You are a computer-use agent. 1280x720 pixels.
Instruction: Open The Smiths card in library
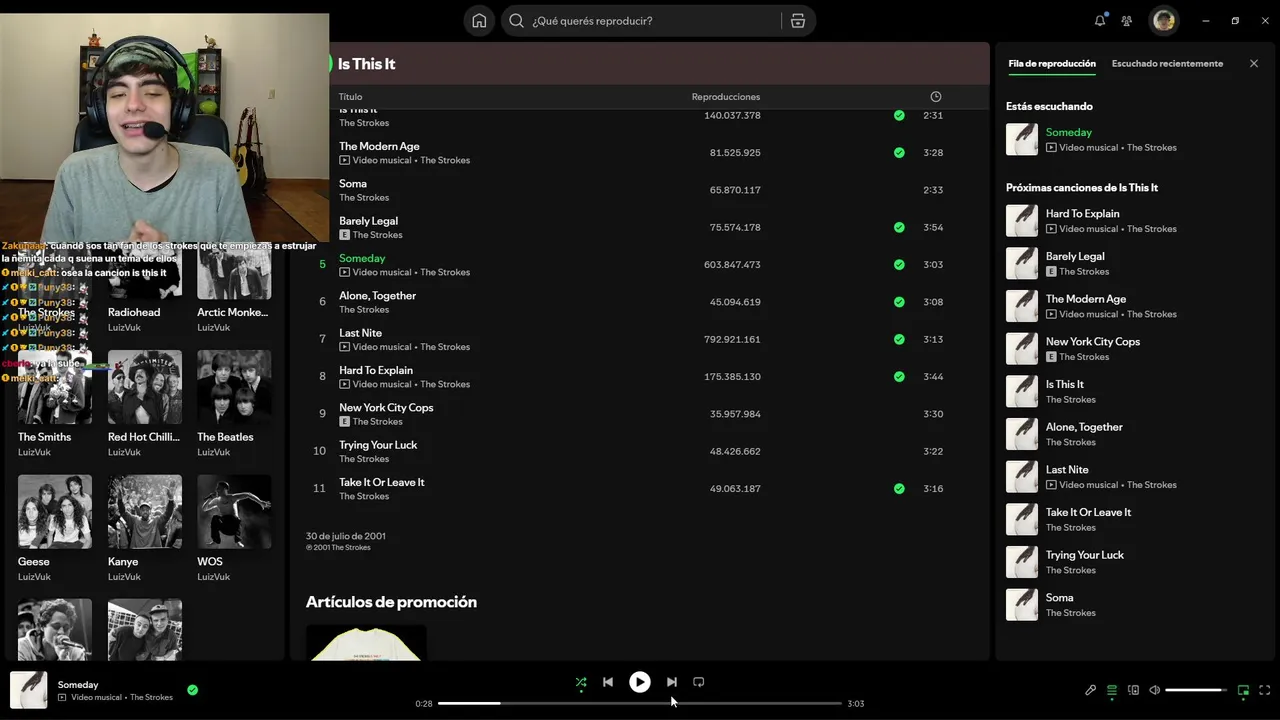pyautogui.click(x=55, y=403)
